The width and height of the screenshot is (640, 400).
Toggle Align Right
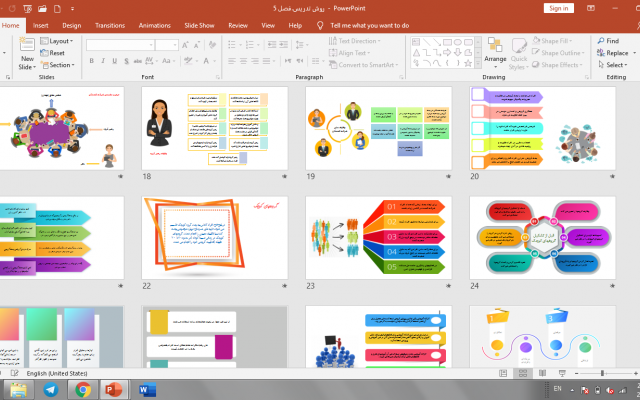[x=255, y=61]
